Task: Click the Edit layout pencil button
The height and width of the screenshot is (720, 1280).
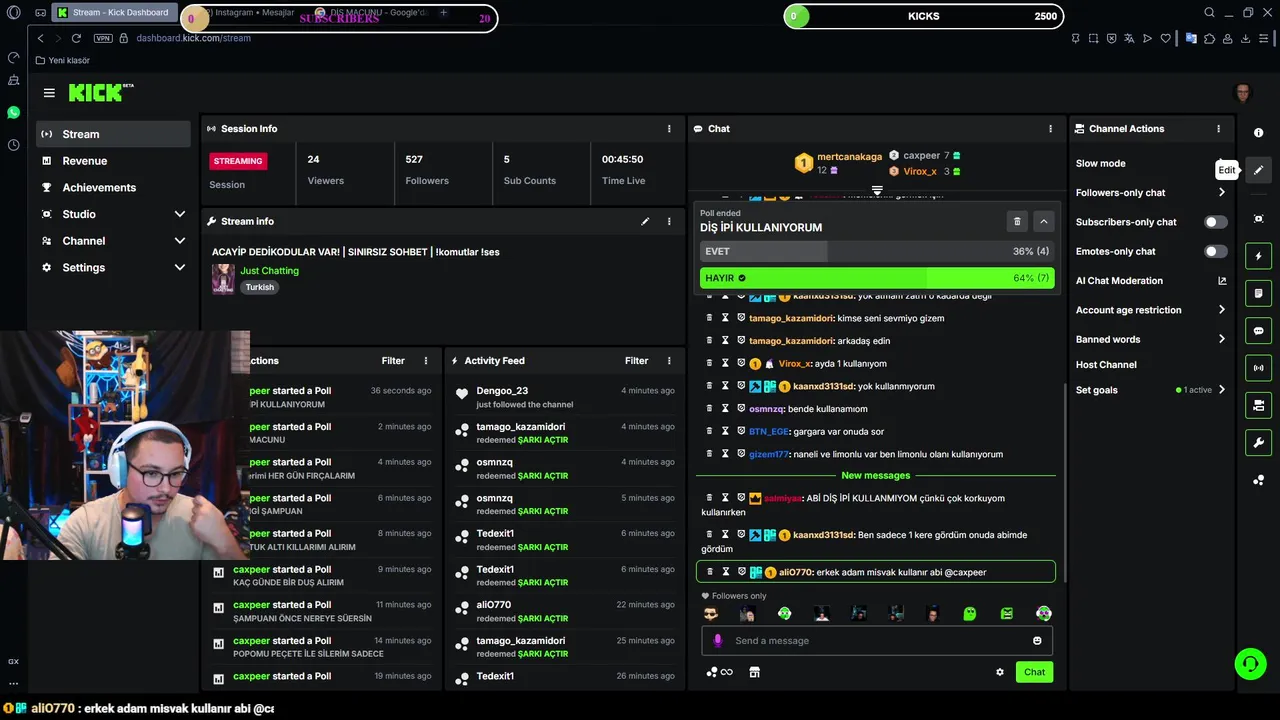Action: 1258,170
